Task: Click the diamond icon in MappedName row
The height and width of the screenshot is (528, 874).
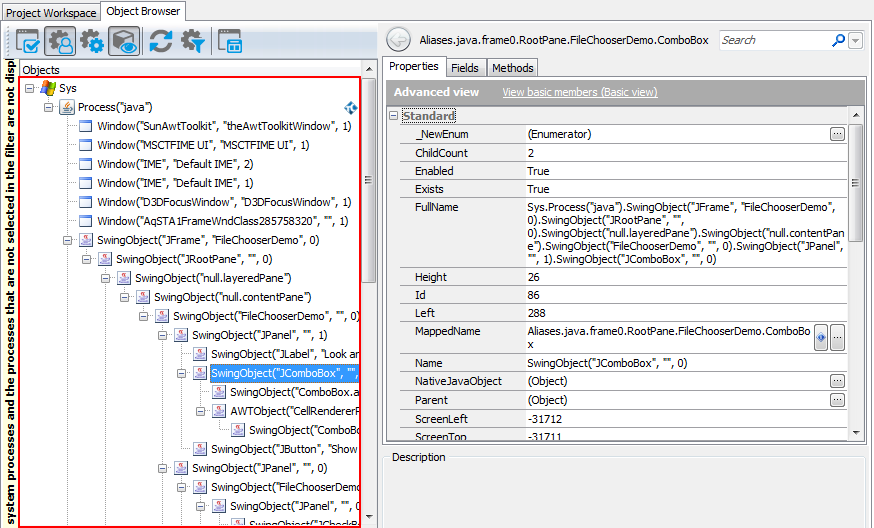Action: [820, 338]
